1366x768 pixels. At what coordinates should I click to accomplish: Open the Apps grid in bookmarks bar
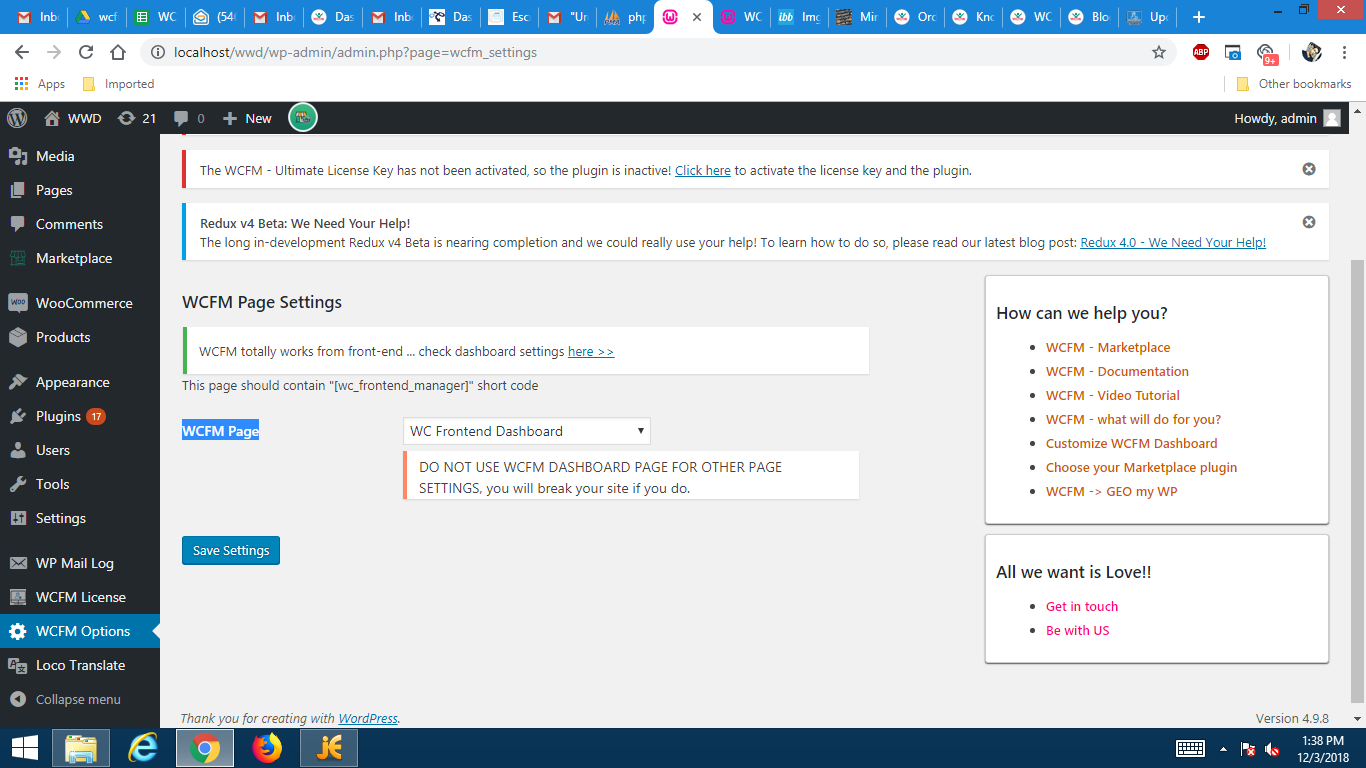pos(40,84)
